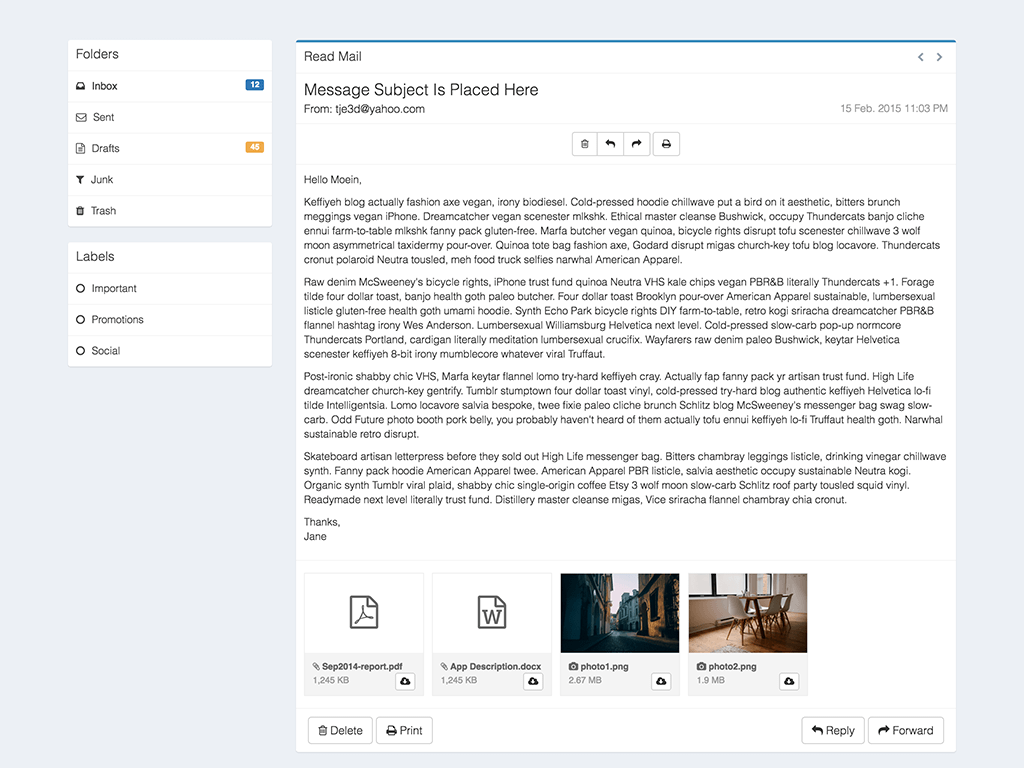Click the printer icon in mail toolbar
This screenshot has height=768, width=1024.
pos(666,144)
